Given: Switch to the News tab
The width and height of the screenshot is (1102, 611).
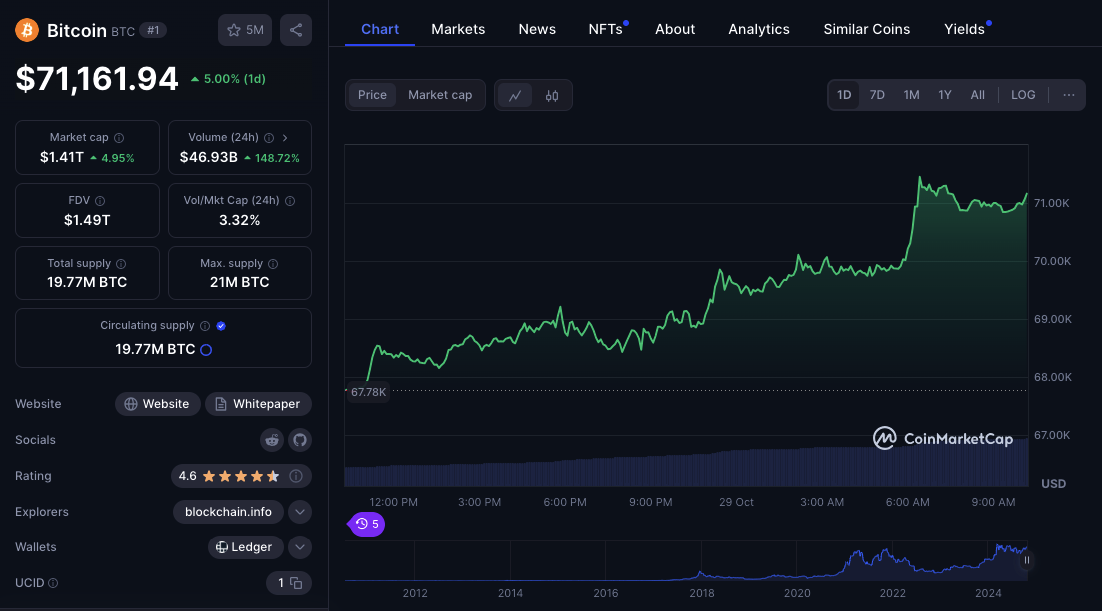Looking at the screenshot, I should tap(537, 30).
